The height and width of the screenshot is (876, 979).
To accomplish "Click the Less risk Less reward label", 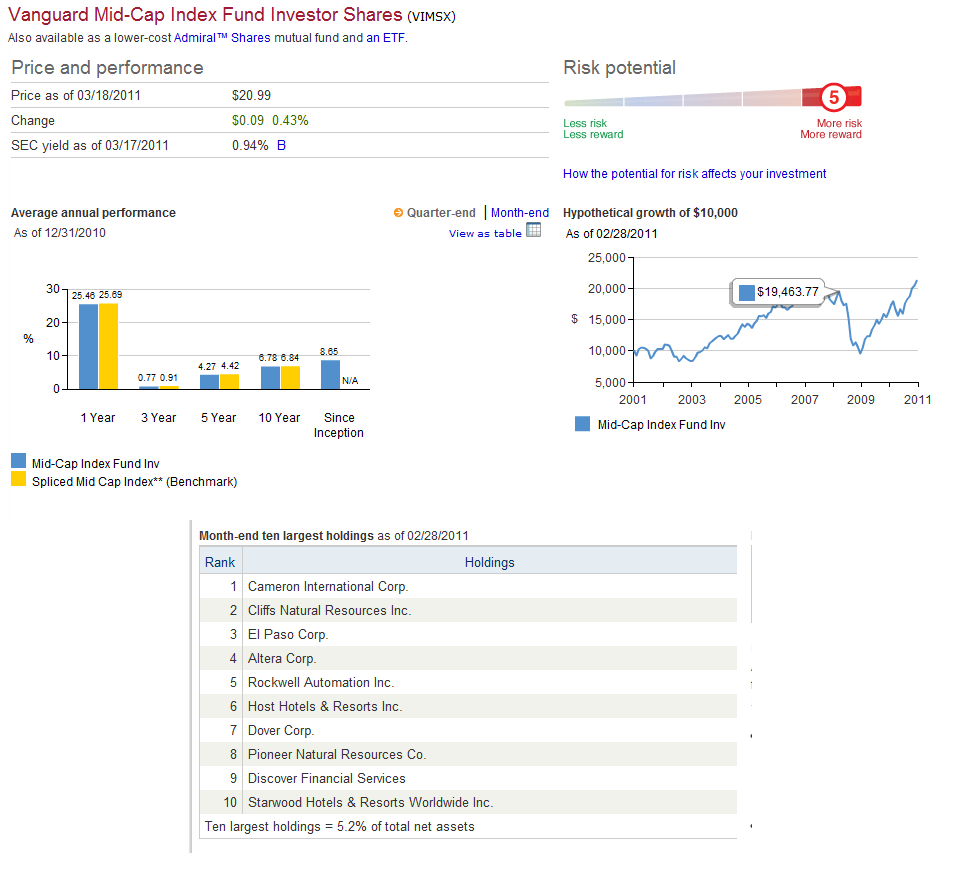I will tap(593, 129).
